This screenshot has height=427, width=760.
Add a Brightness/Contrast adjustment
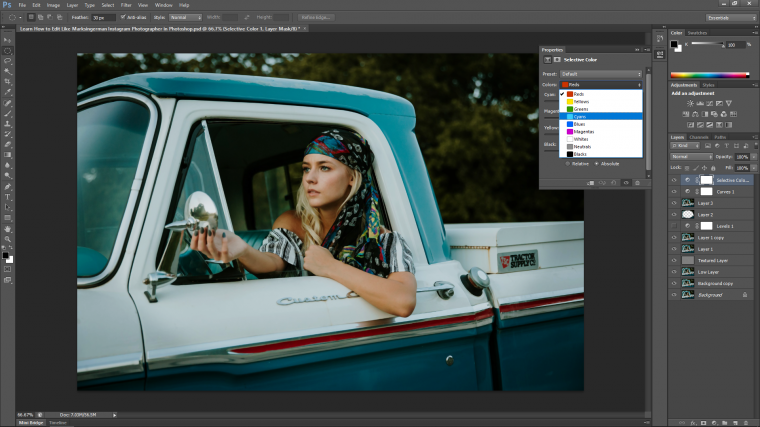(x=690, y=103)
